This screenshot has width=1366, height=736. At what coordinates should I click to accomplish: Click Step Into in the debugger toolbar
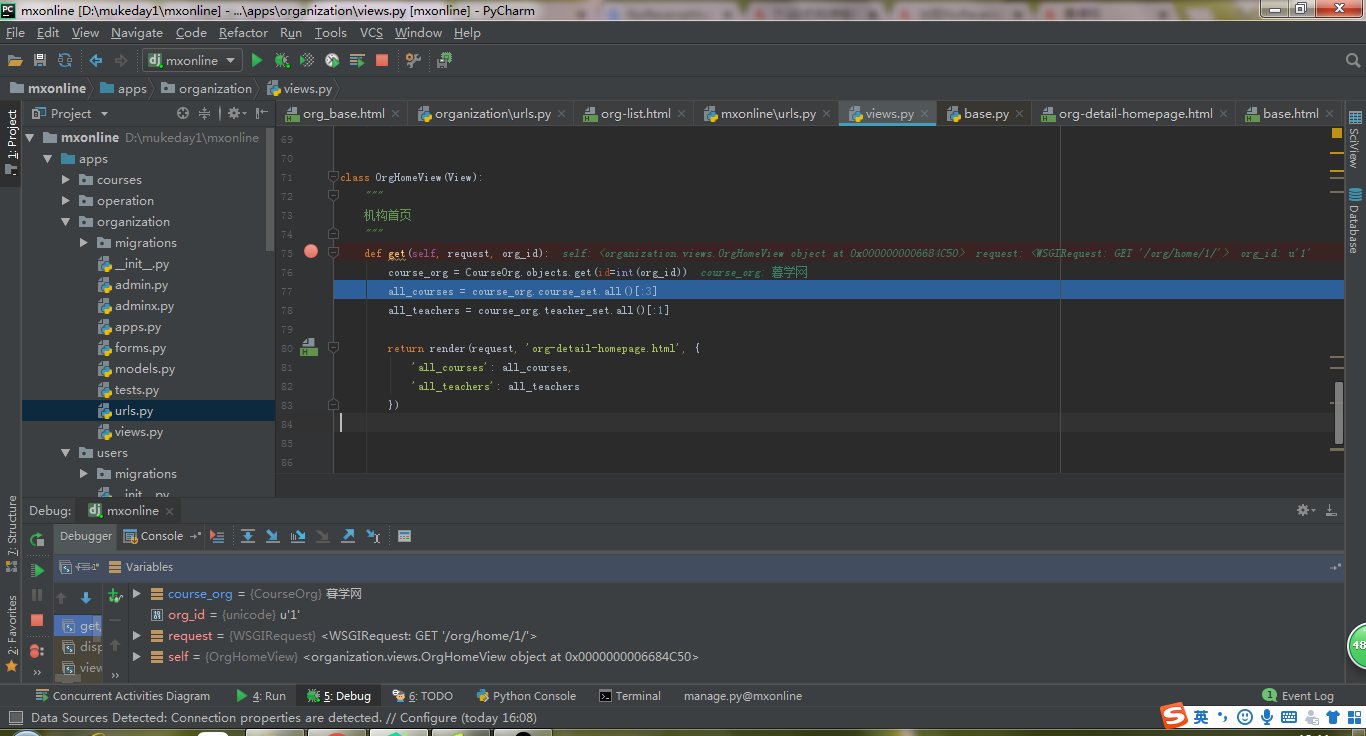[273, 537]
